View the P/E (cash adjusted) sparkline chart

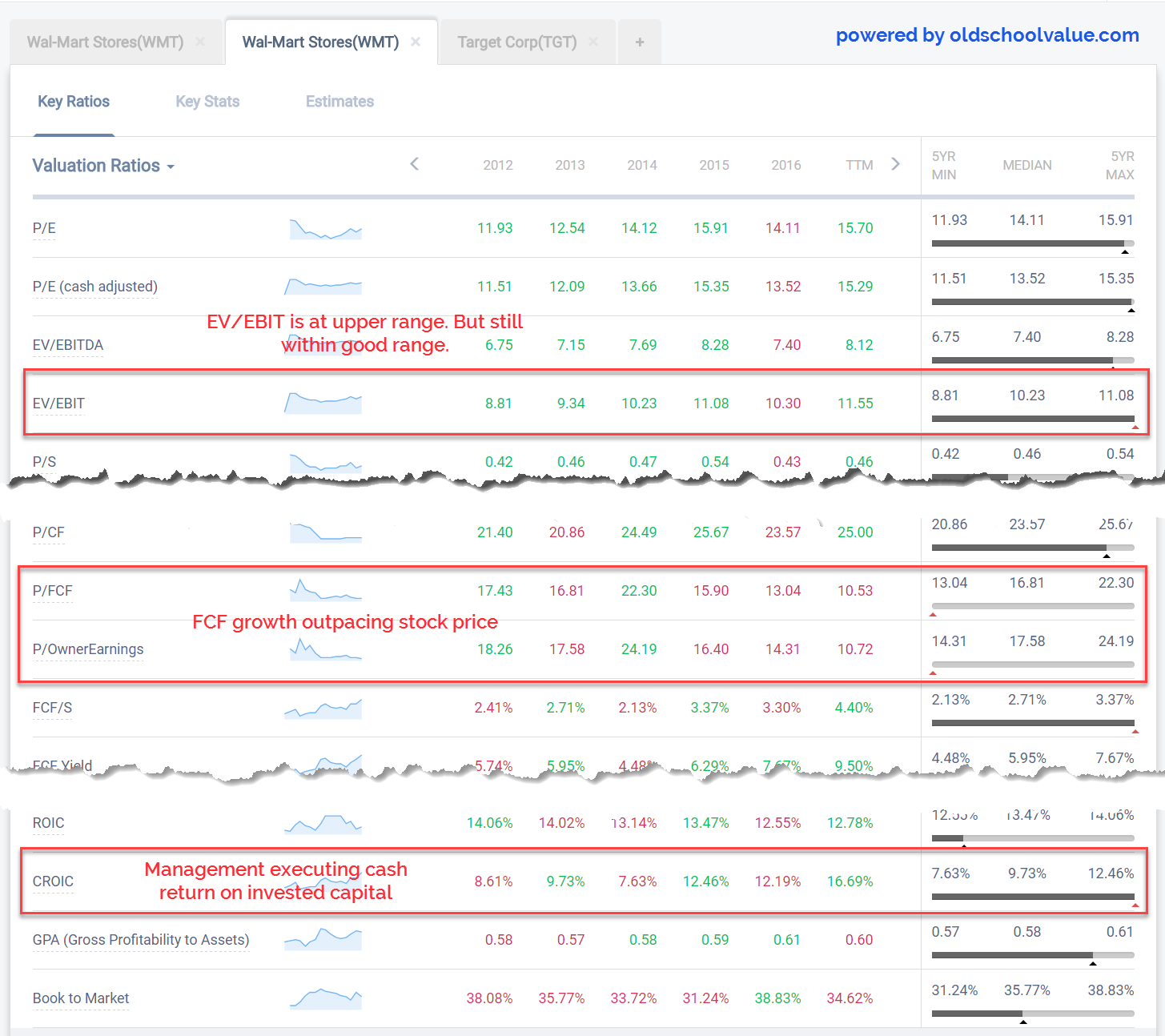323,286
